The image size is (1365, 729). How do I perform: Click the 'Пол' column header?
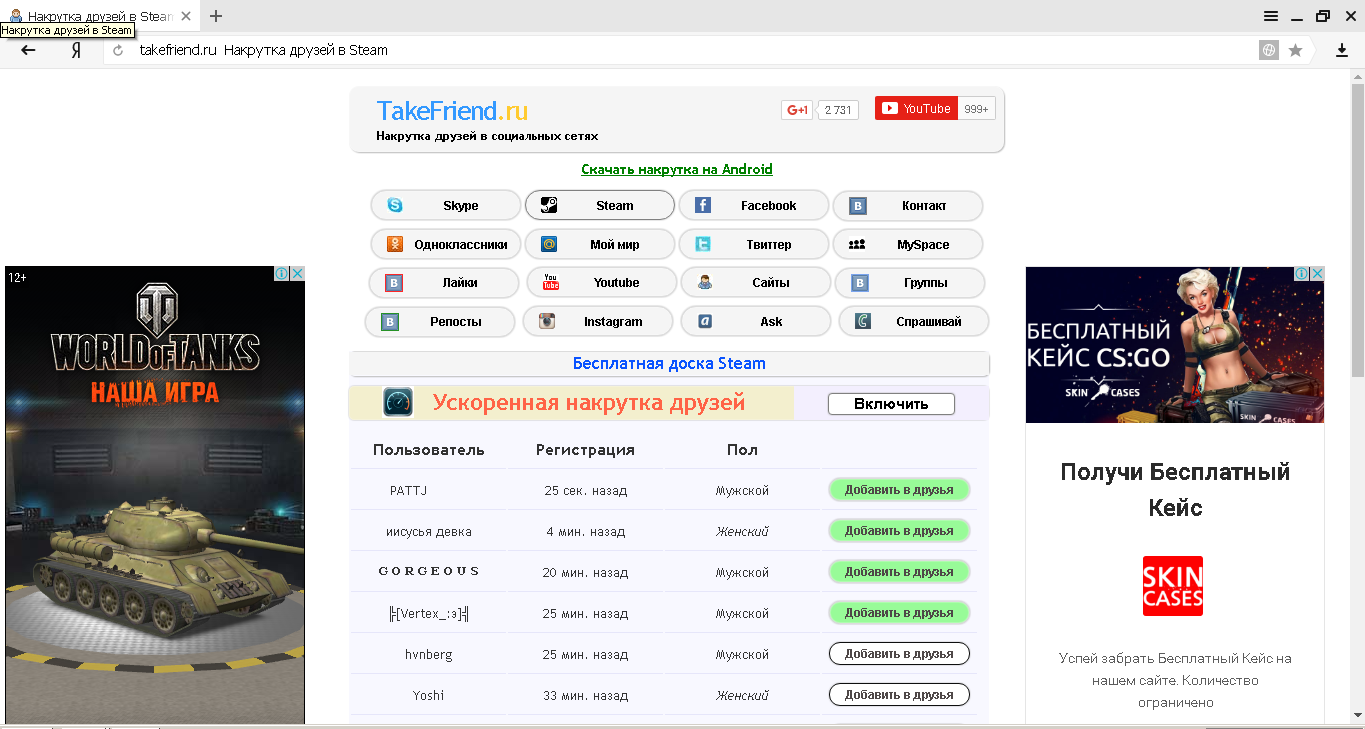pyautogui.click(x=742, y=450)
